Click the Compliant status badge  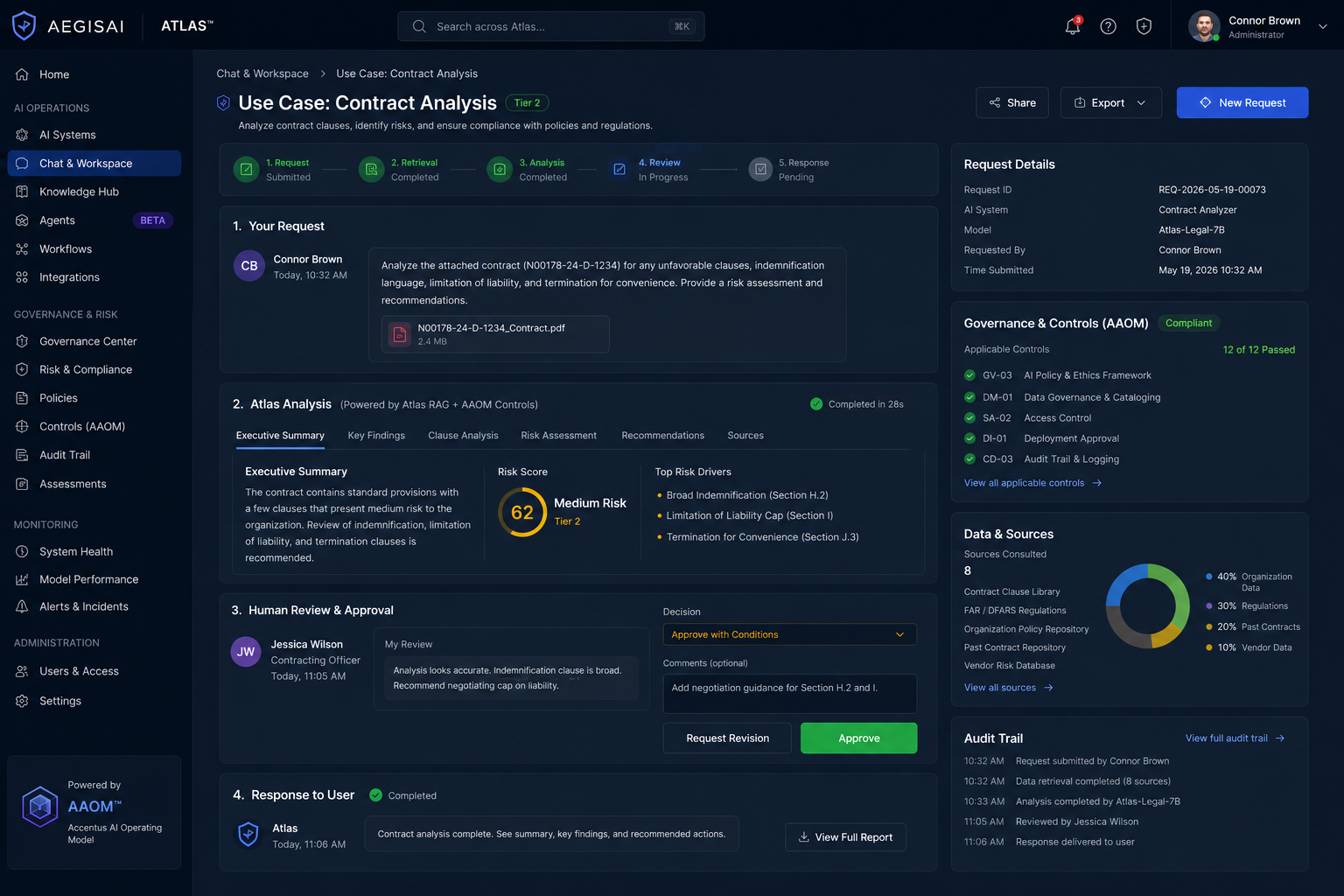click(1188, 323)
